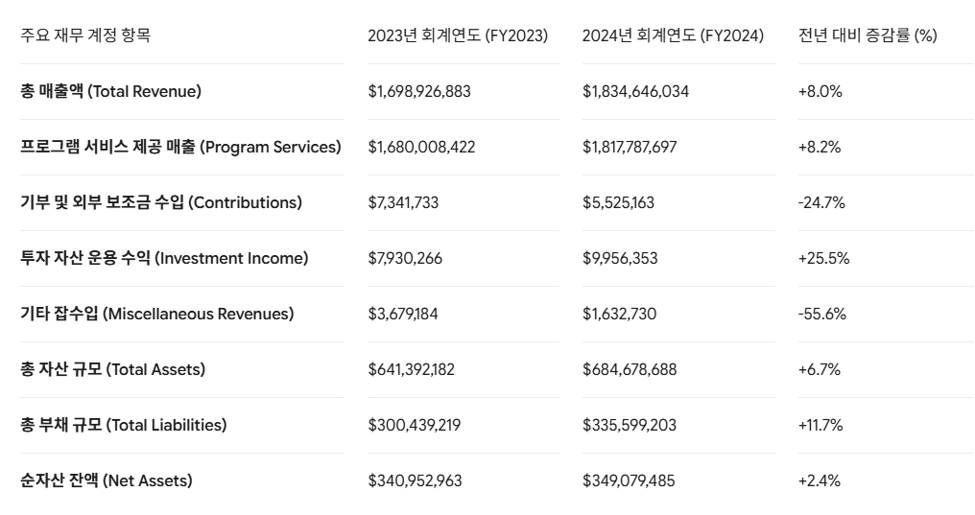Select the +8.2% change cell
This screenshot has height=515, width=975.
point(820,147)
